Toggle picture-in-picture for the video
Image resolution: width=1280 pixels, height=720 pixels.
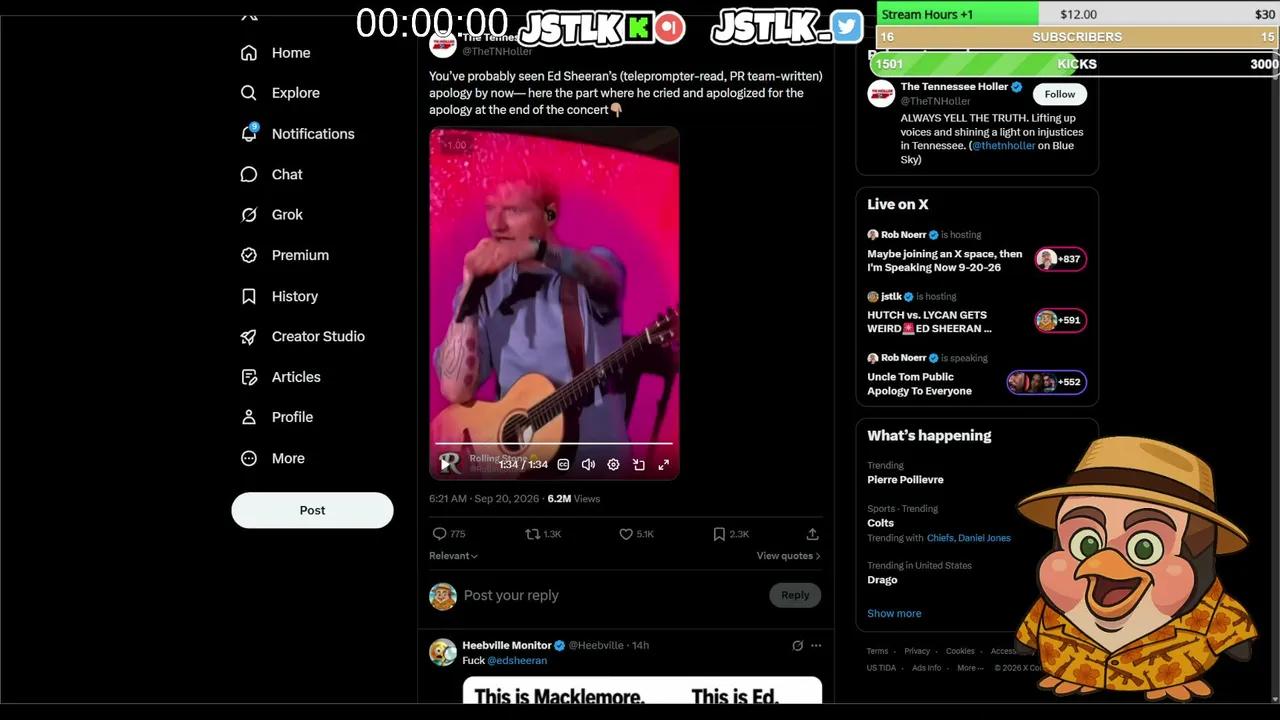(x=638, y=464)
